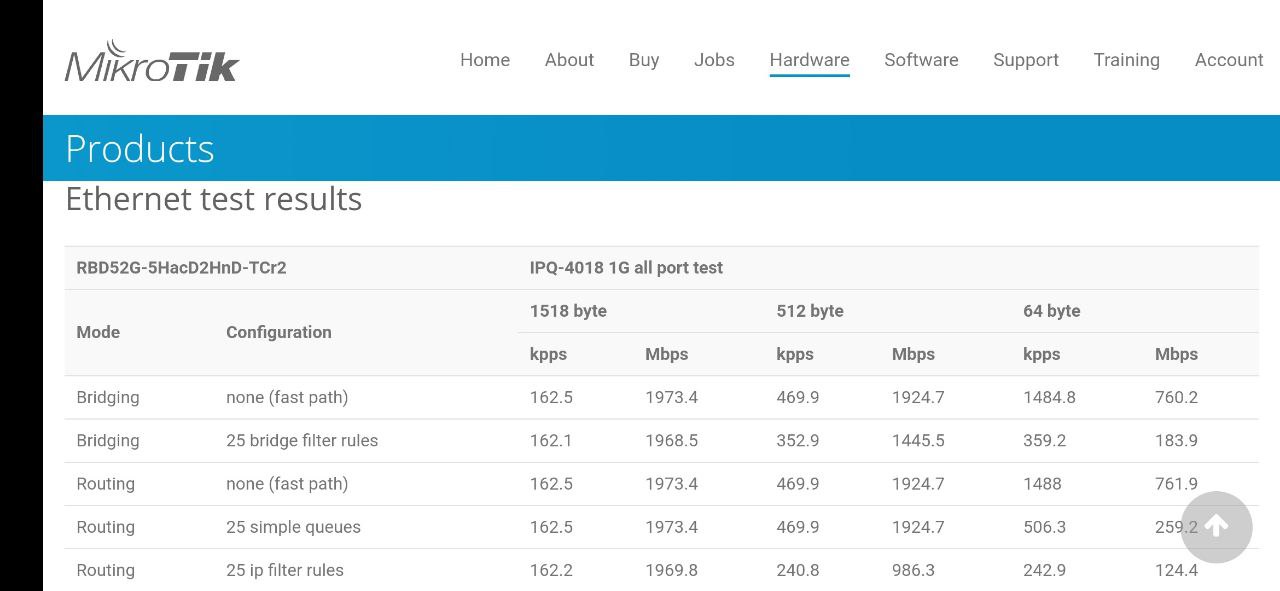The image size is (1280, 591).
Task: Click the Configuration column header
Action: coord(279,332)
